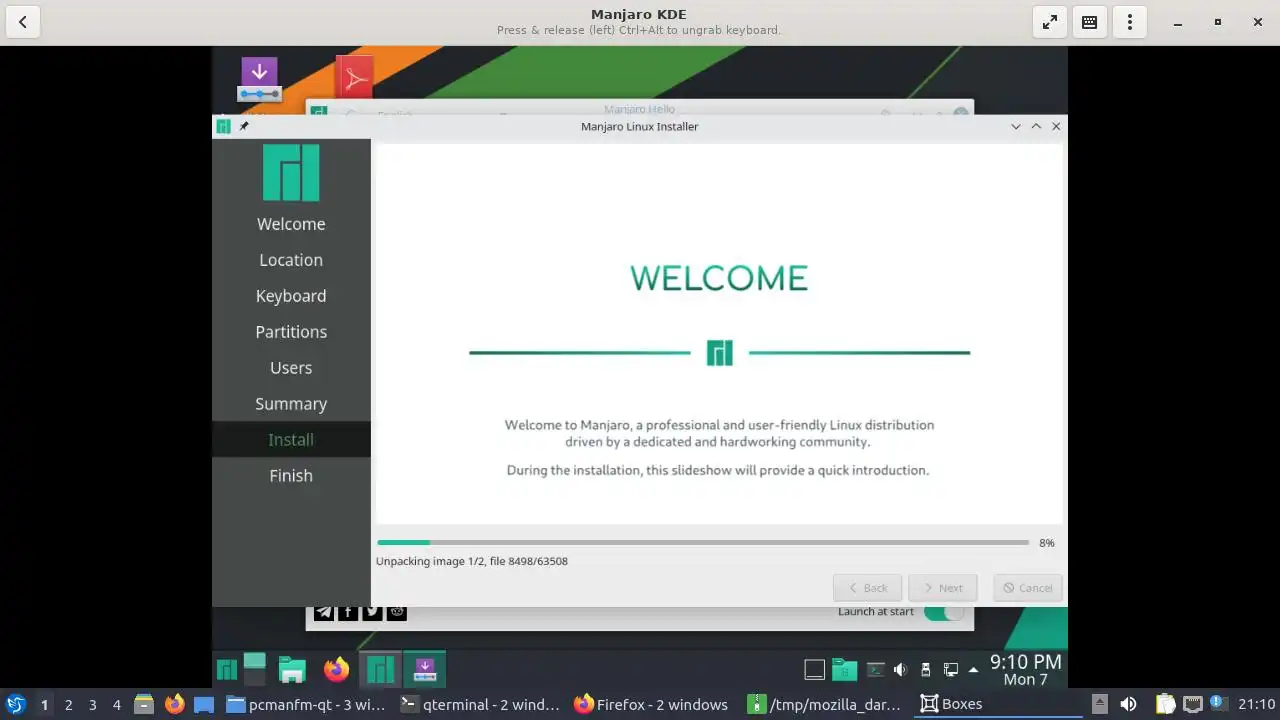This screenshot has height=720, width=1280.
Task: Open host notification tray icon
Action: (1217, 704)
